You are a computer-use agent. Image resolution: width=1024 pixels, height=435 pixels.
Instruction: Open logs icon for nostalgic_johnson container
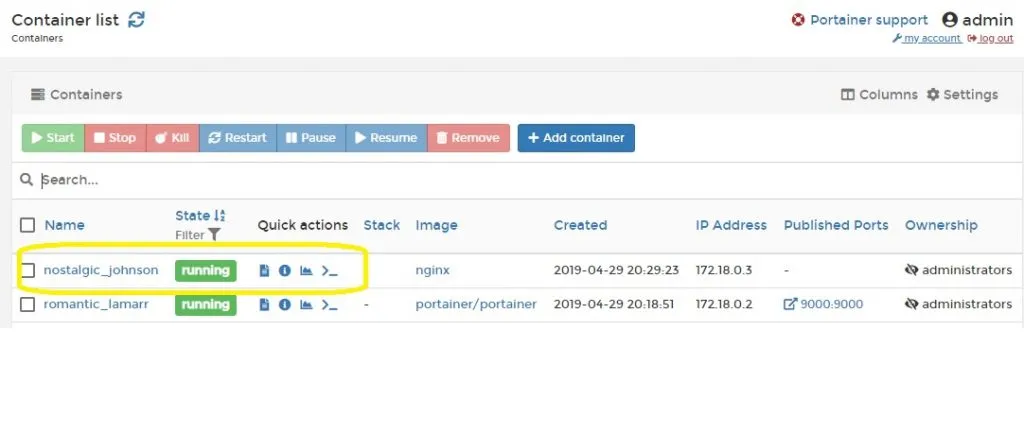pyautogui.click(x=264, y=271)
